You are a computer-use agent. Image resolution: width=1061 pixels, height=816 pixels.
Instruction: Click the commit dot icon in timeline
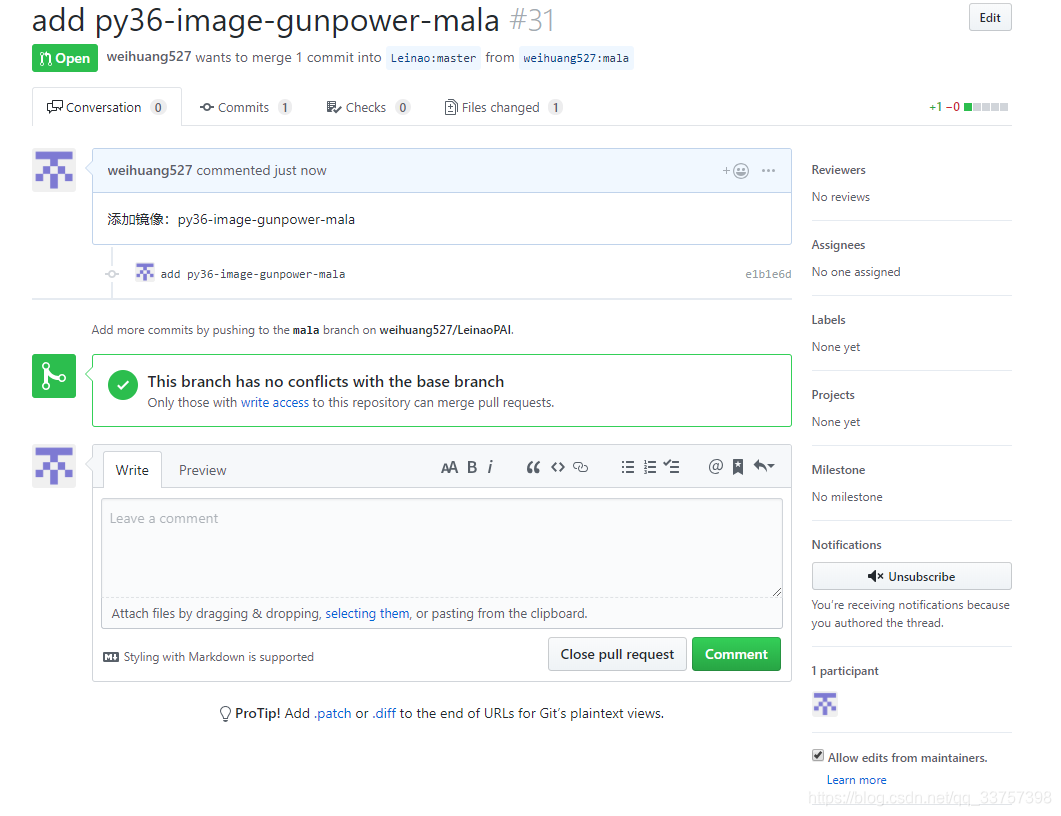(112, 274)
